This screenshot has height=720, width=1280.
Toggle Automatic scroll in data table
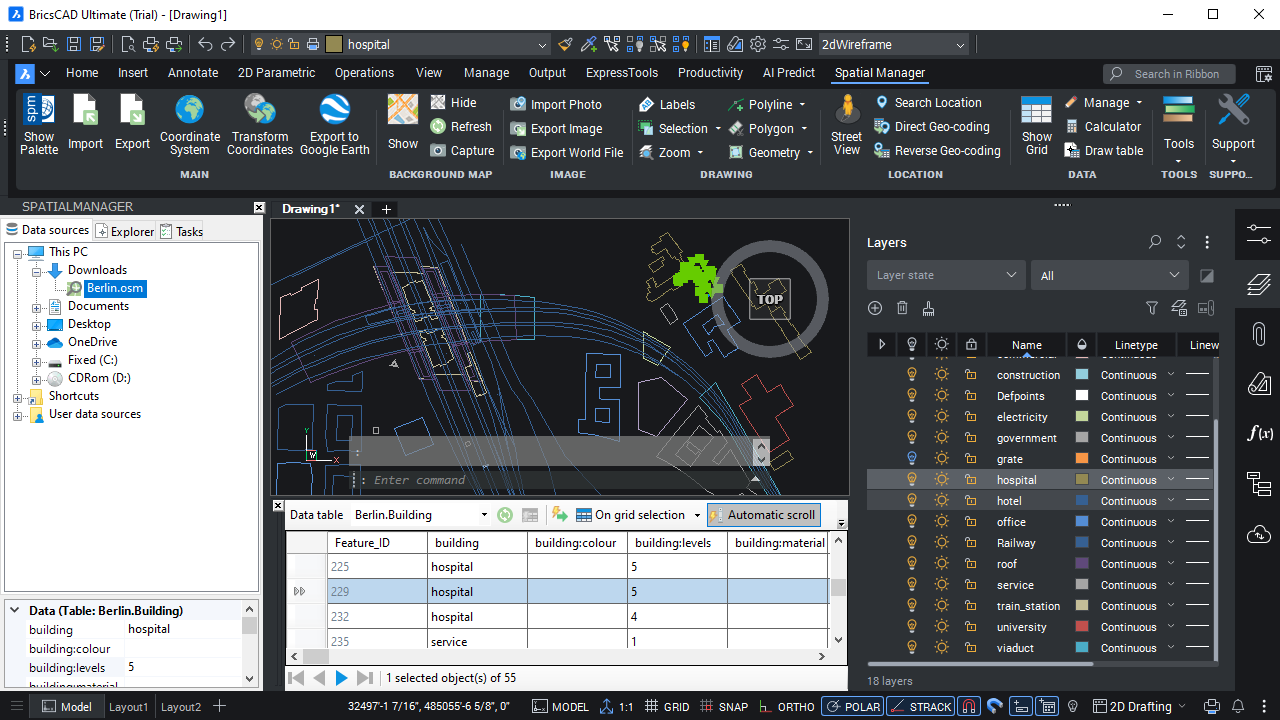(763, 515)
